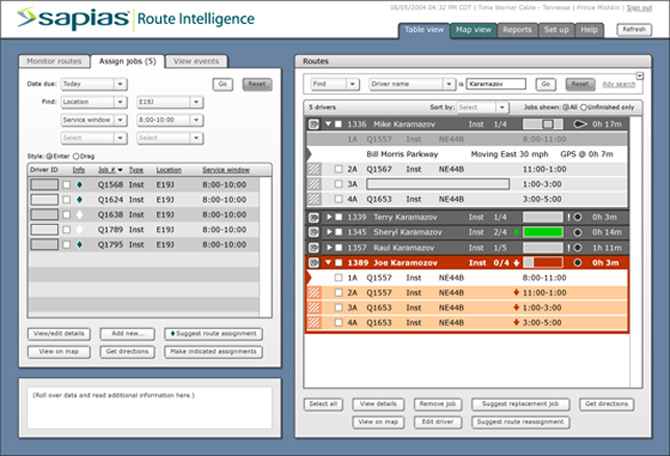The height and width of the screenshot is (456, 670).
Task: Click green up arrow on Sheryl Karamazov row
Action: [x=516, y=232]
